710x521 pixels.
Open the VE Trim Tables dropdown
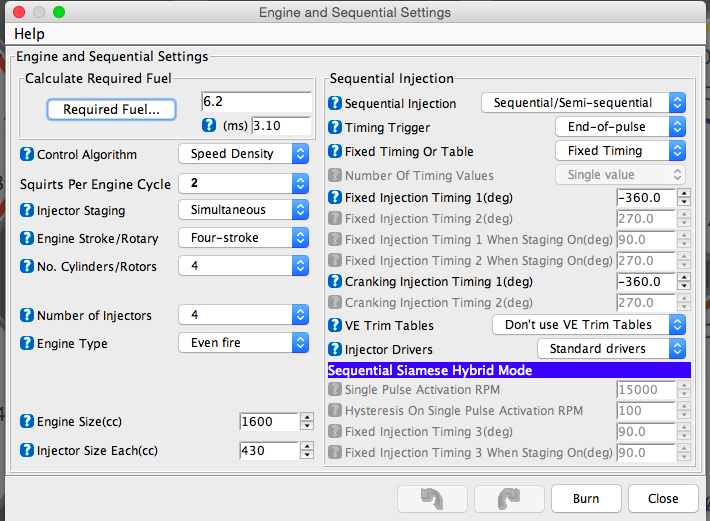pyautogui.click(x=589, y=325)
